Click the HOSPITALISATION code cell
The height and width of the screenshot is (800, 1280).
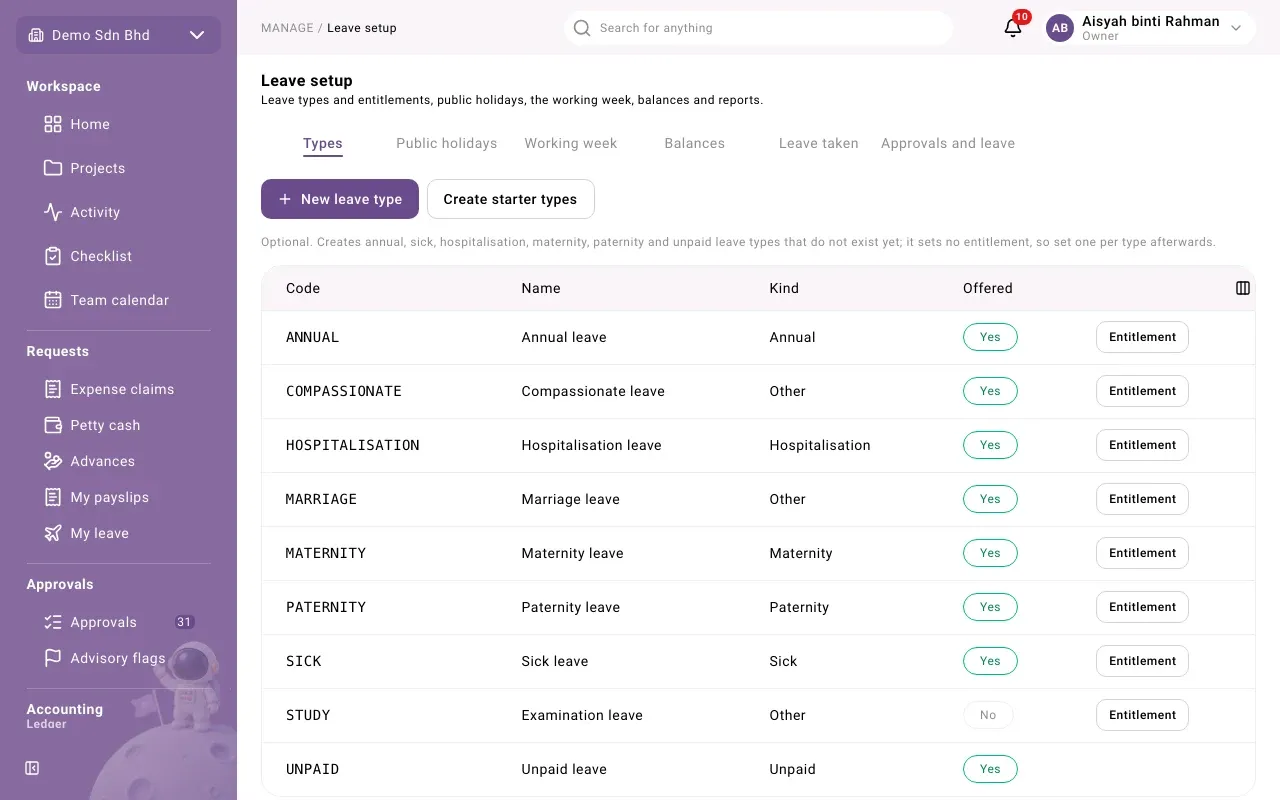(x=353, y=445)
